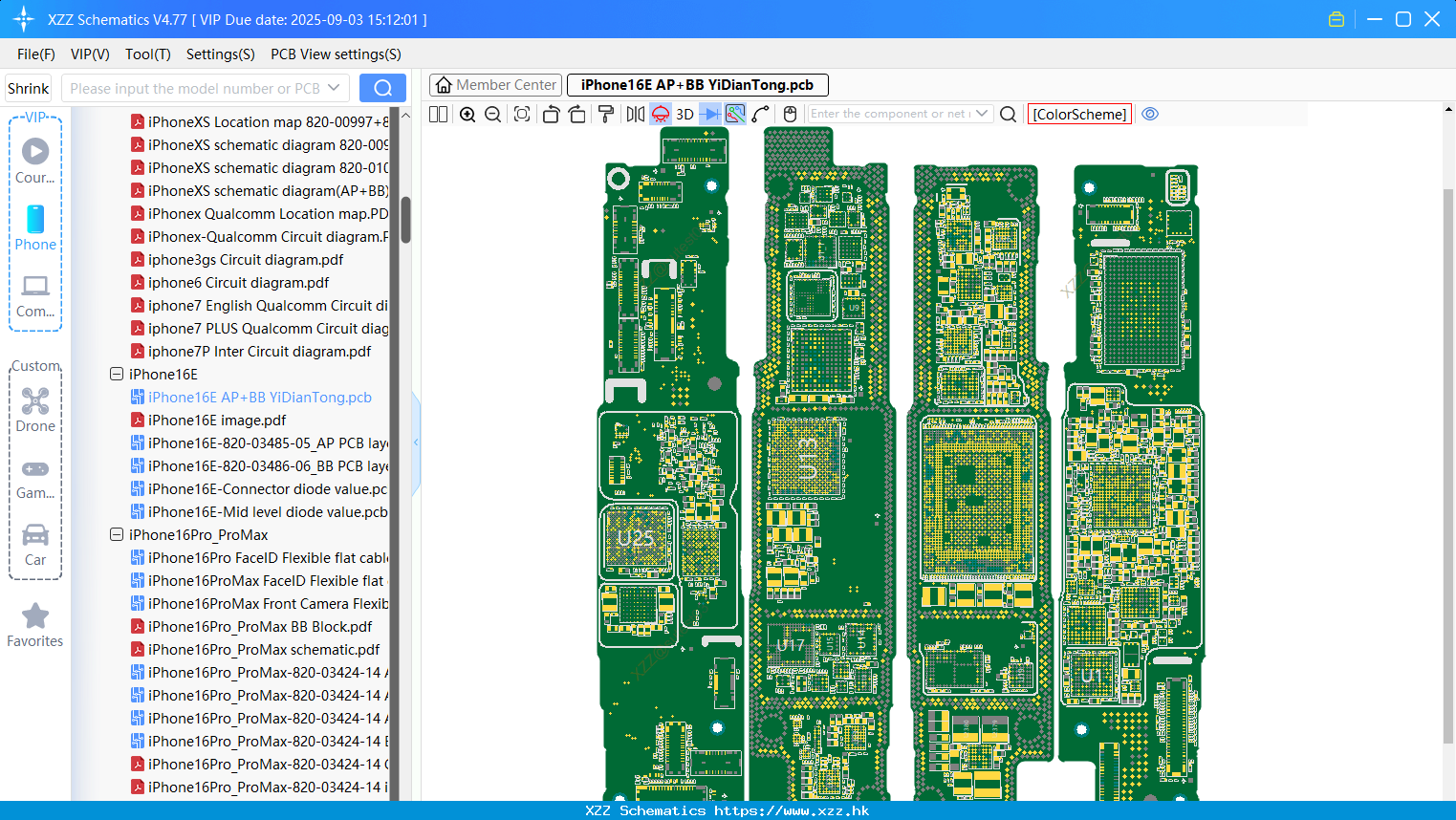
Task: Open PCB View settings(S) menu
Action: pos(336,54)
